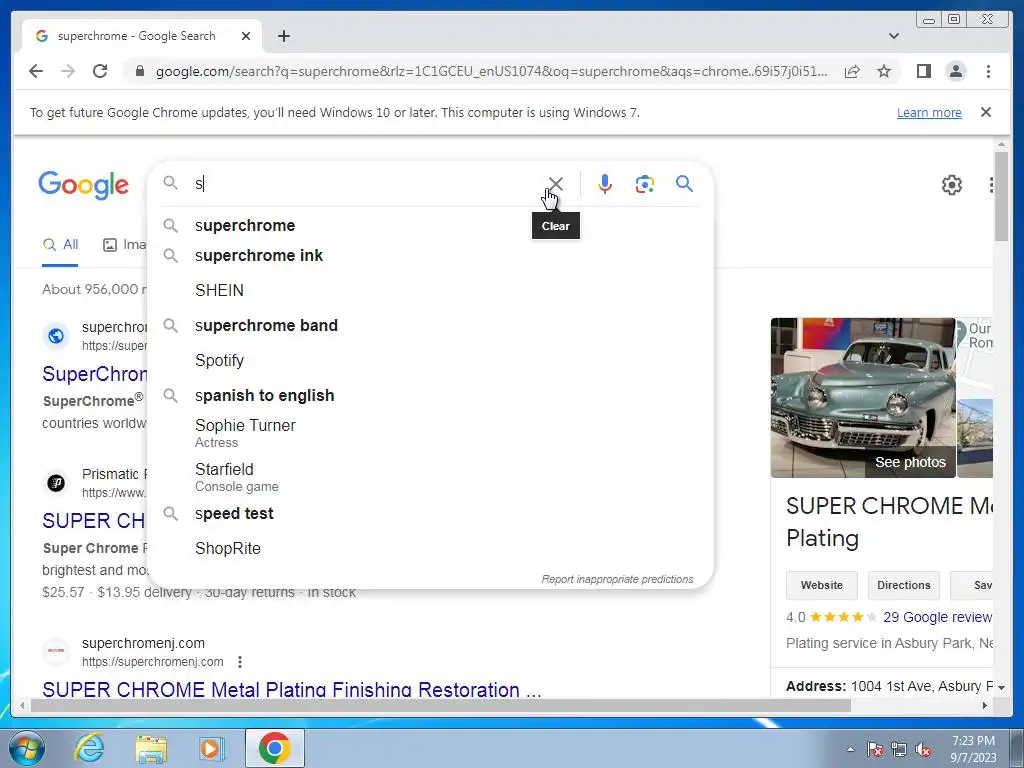Open a new tab
The width and height of the screenshot is (1024, 768).
(x=283, y=36)
